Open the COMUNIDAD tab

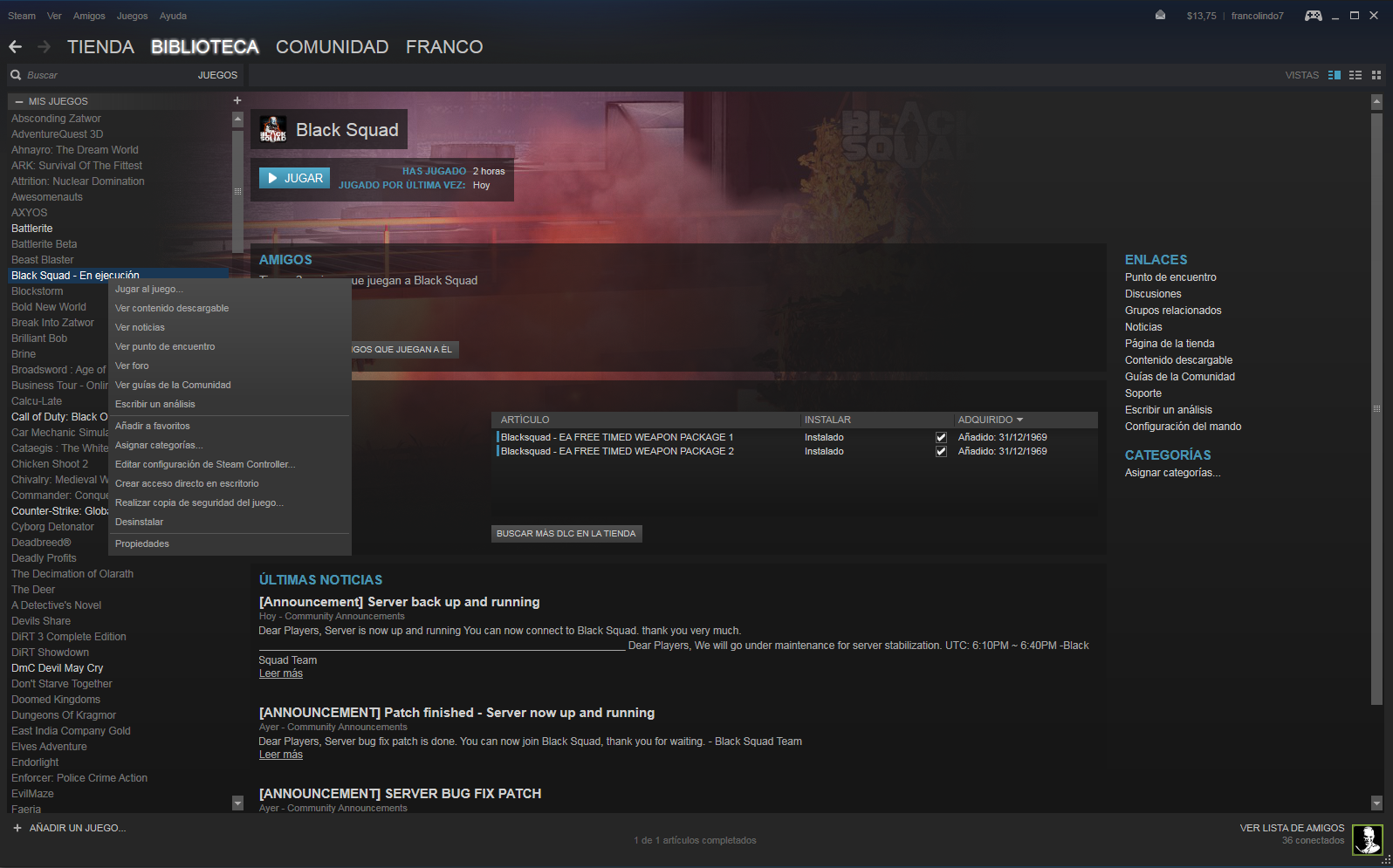coord(332,47)
